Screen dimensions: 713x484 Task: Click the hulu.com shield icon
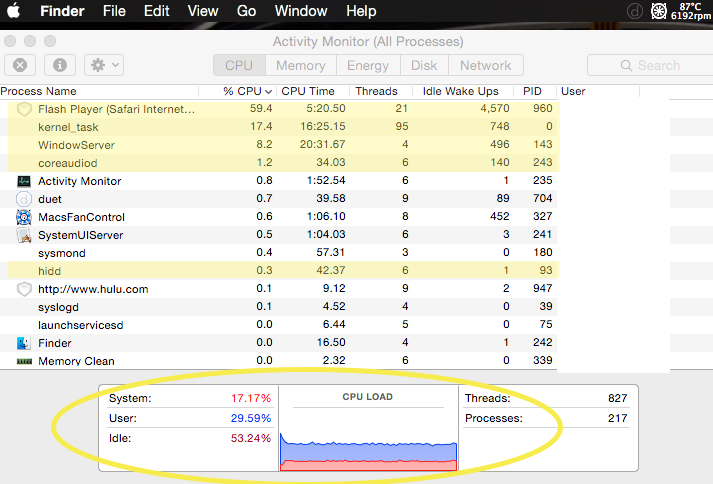pyautogui.click(x=24, y=289)
